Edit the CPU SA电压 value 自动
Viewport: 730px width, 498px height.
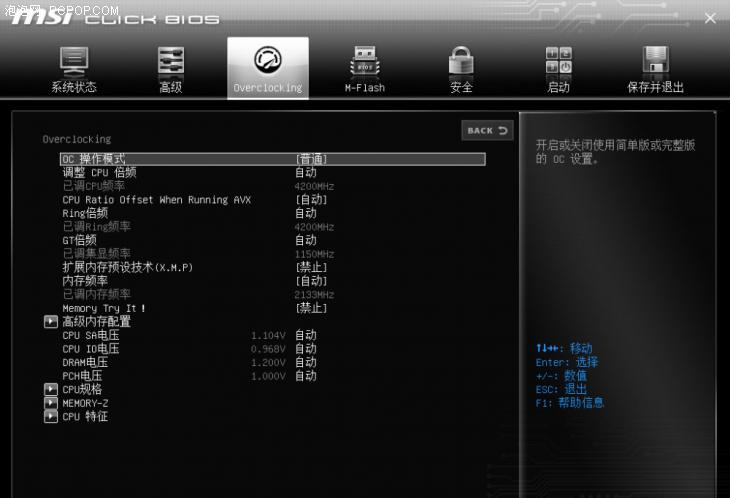pyautogui.click(x=306, y=335)
